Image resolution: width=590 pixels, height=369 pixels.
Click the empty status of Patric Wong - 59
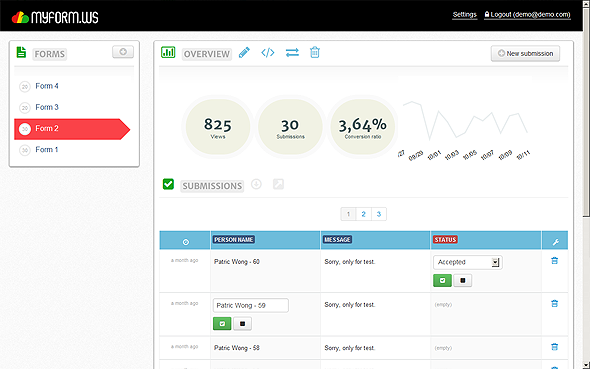coord(443,305)
